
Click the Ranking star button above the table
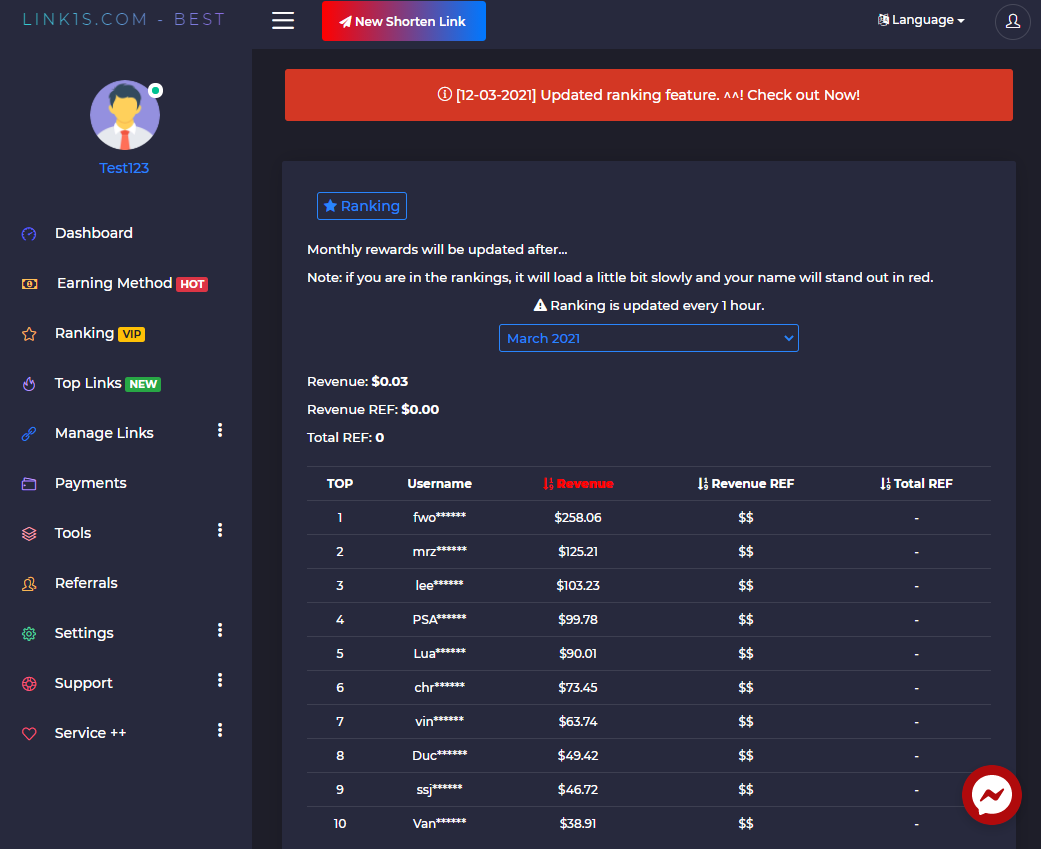(x=362, y=206)
